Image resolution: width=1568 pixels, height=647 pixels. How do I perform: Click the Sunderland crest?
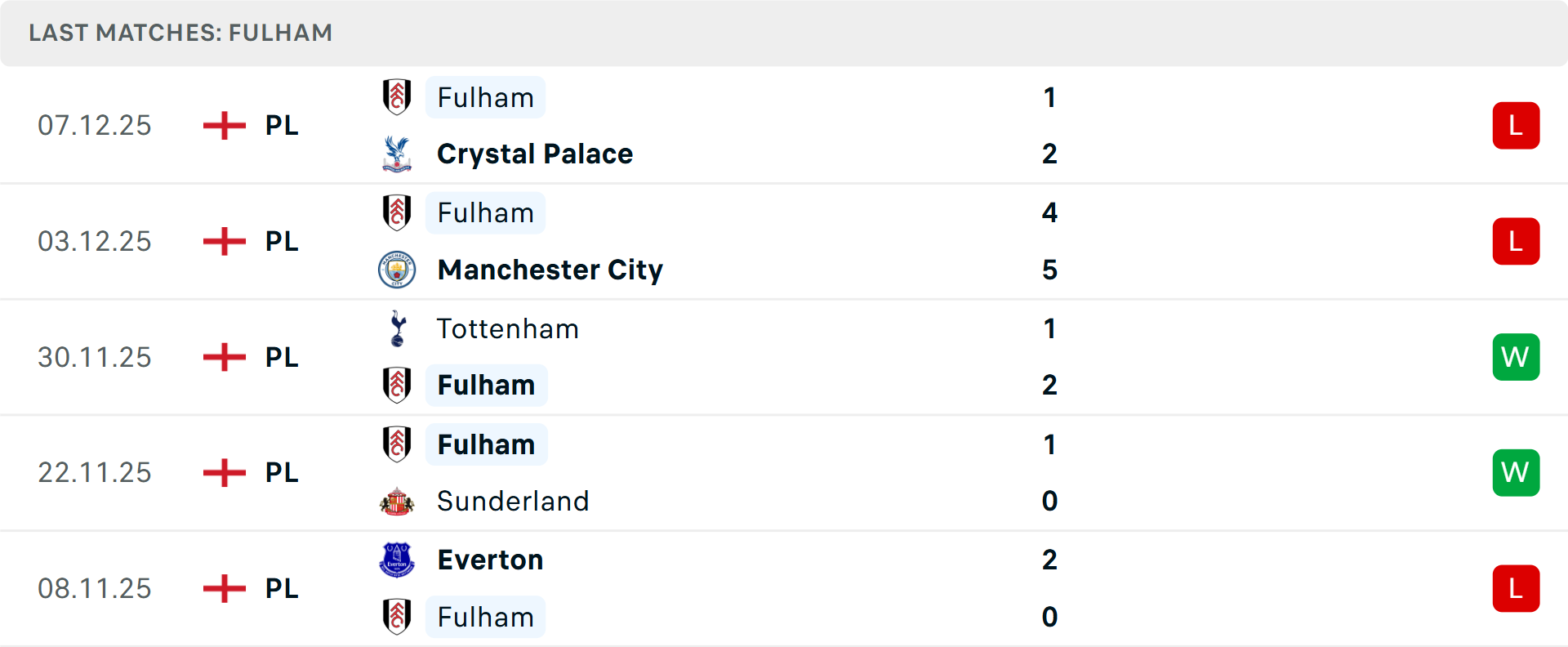398,501
